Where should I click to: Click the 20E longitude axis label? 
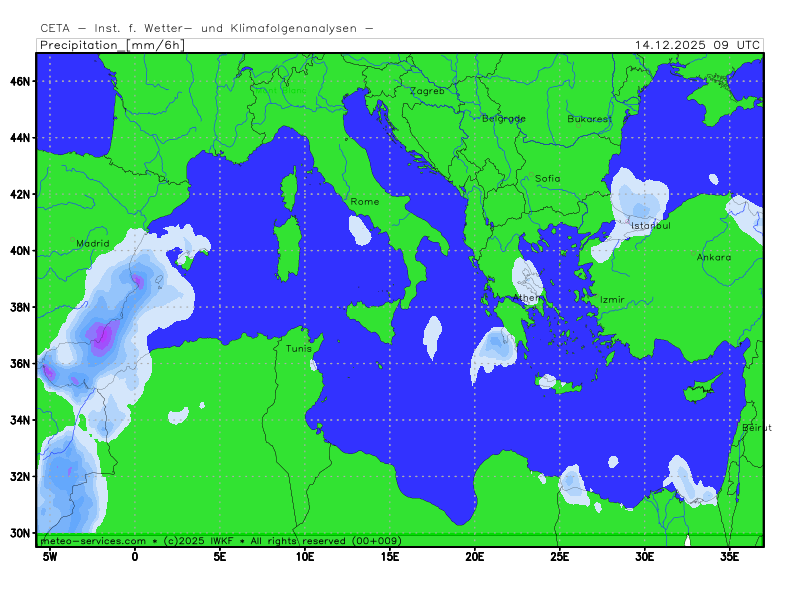tap(474, 556)
